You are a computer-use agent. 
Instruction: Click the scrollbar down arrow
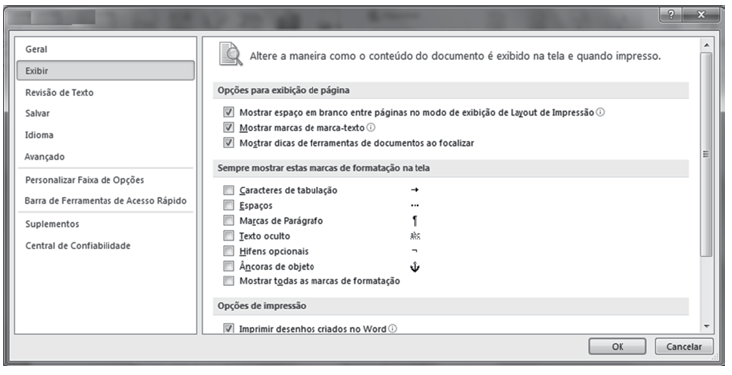click(x=706, y=326)
